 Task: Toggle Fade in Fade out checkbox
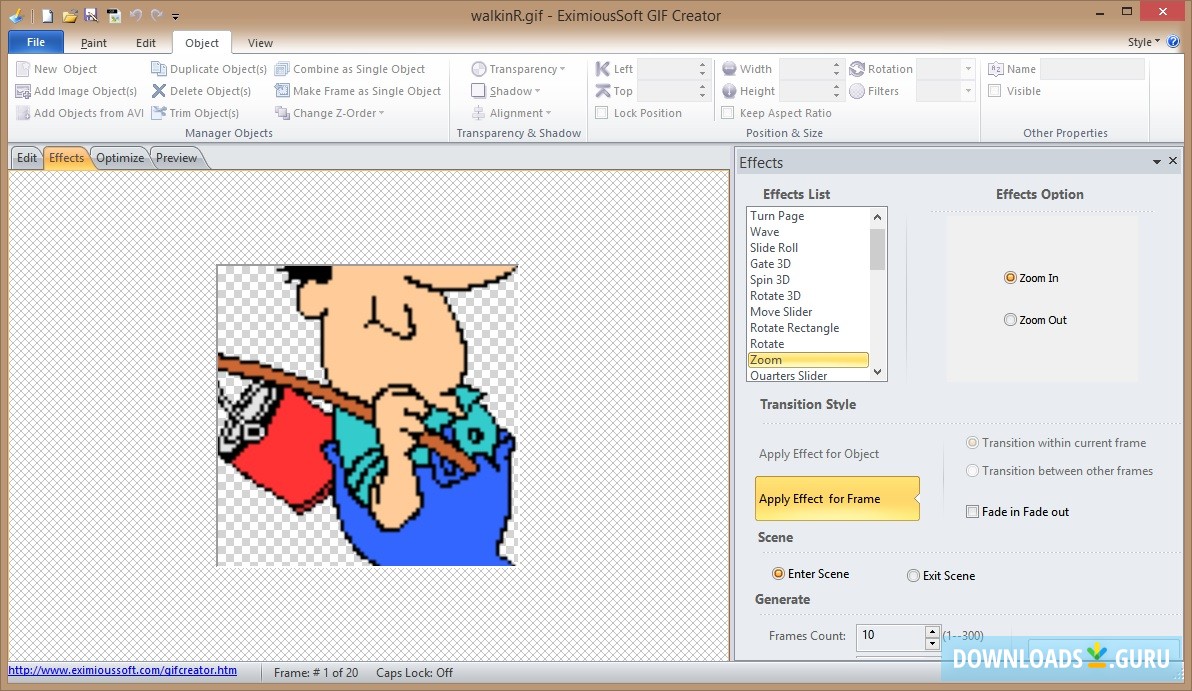pyautogui.click(x=972, y=512)
